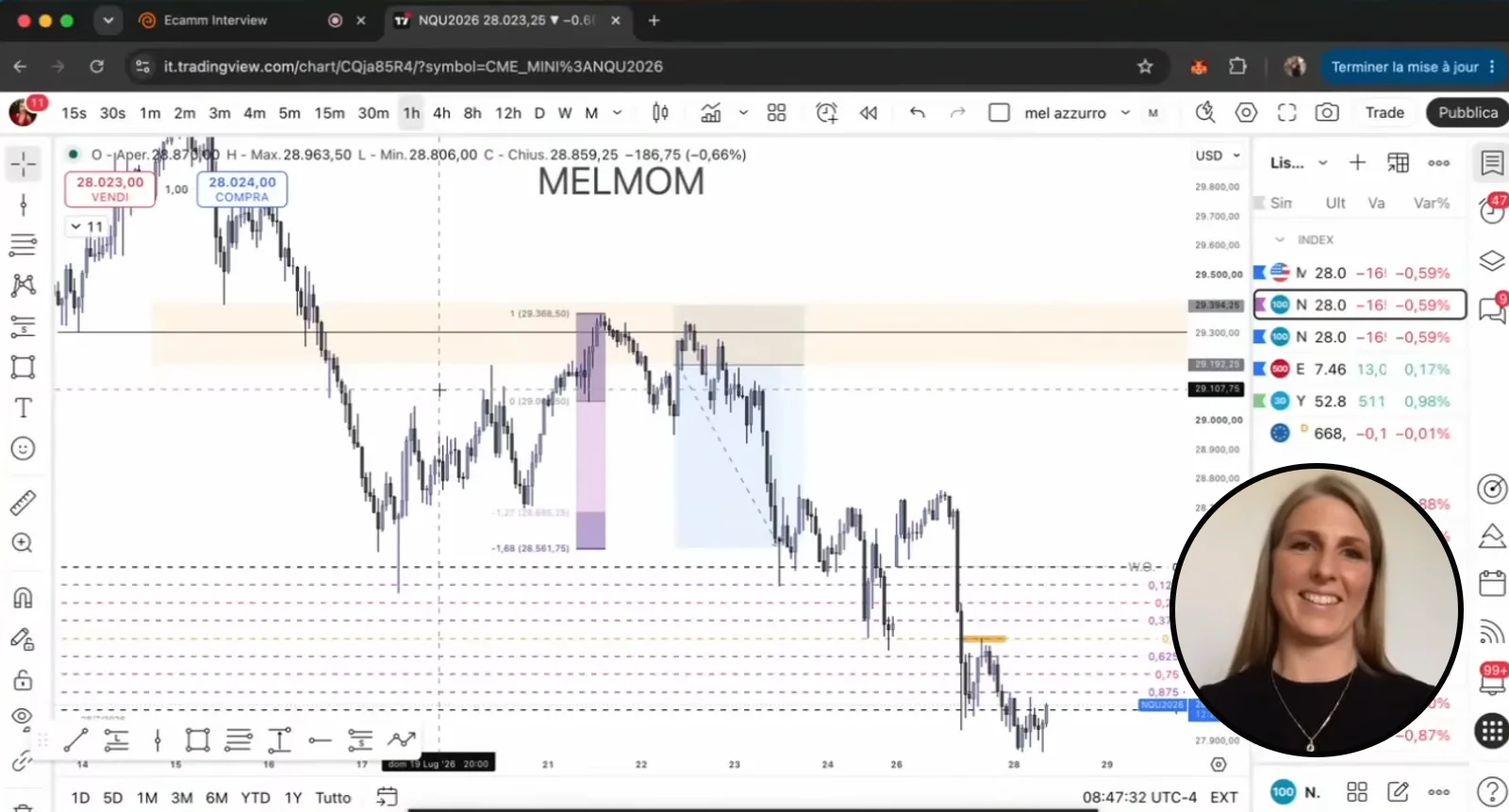
Task: Collapse the indicator legend showing 11
Action: pyautogui.click(x=86, y=226)
